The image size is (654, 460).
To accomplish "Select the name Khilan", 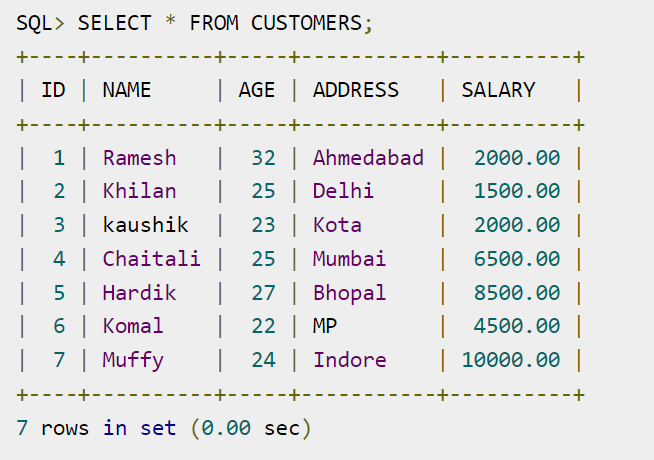I will click(x=139, y=191).
